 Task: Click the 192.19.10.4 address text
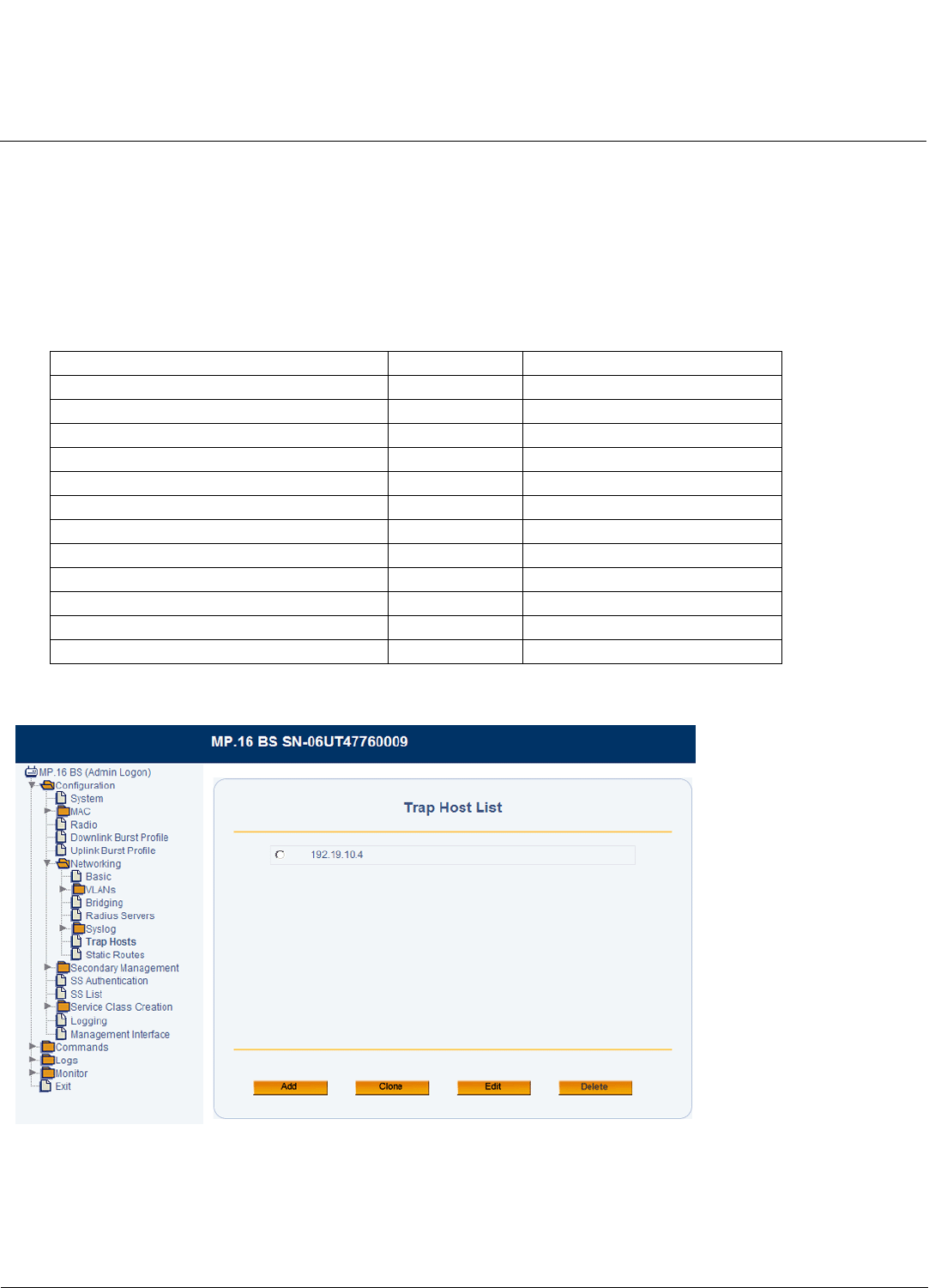tap(337, 855)
